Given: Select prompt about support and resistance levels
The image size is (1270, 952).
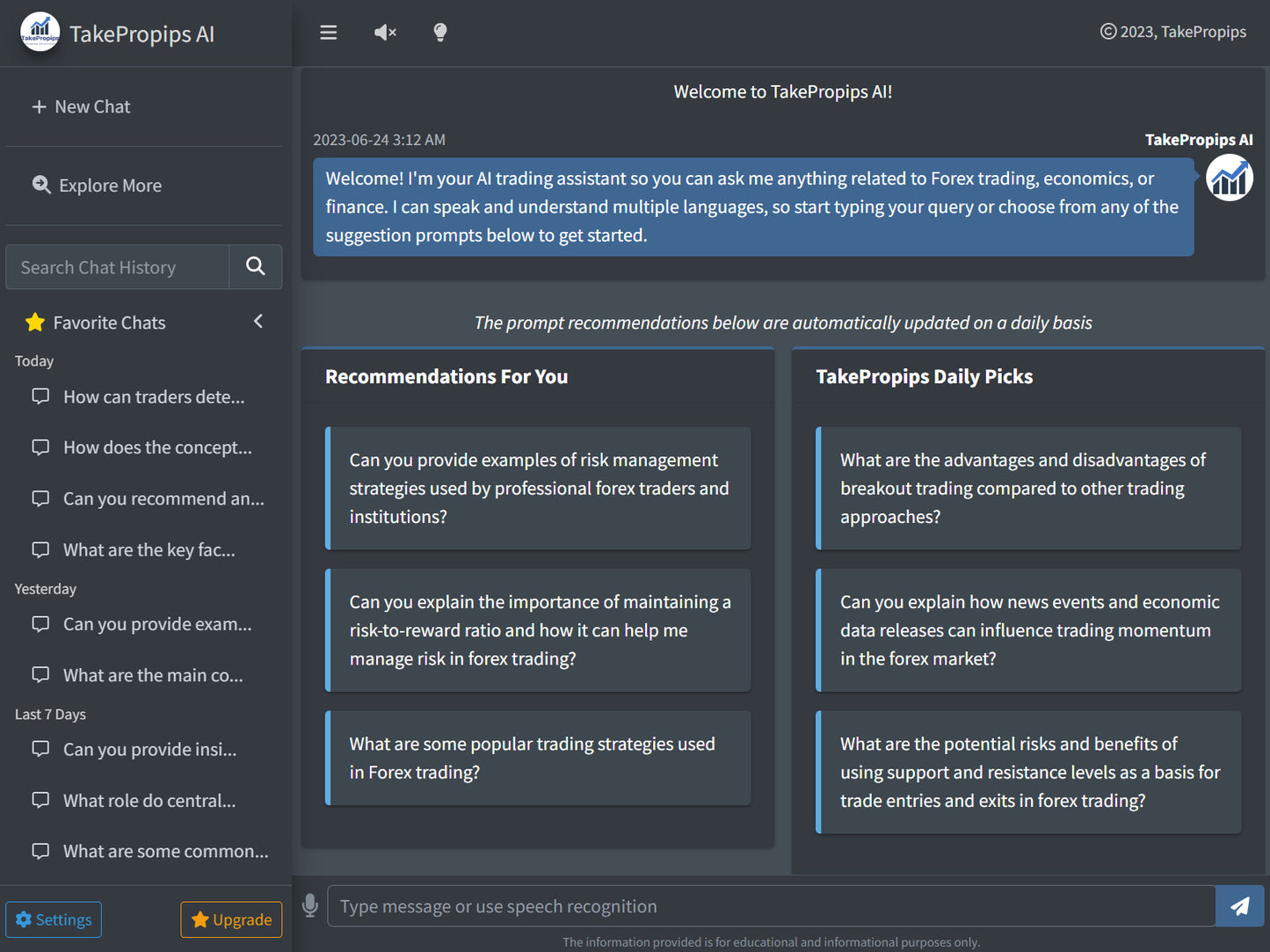Looking at the screenshot, I should tap(1028, 773).
